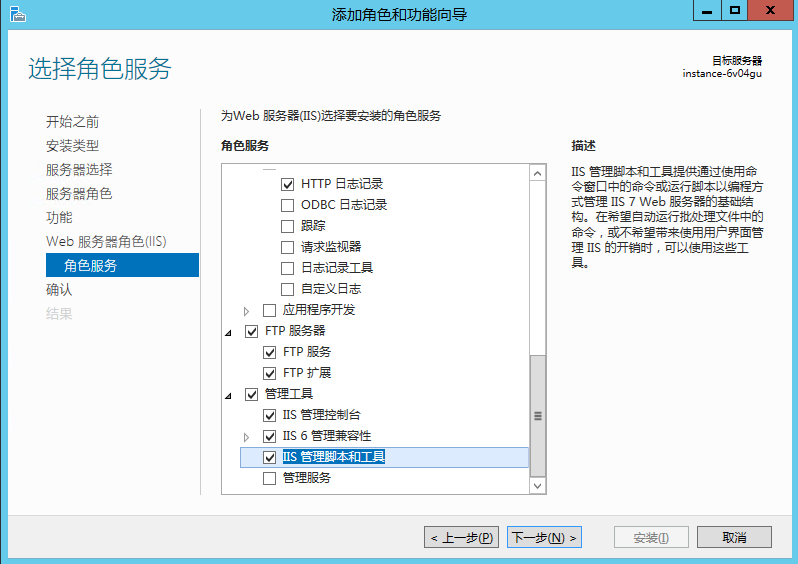Viewport: 798px width, 564px height.
Task: Select the FTP 扩展 row label
Action: [x=307, y=373]
